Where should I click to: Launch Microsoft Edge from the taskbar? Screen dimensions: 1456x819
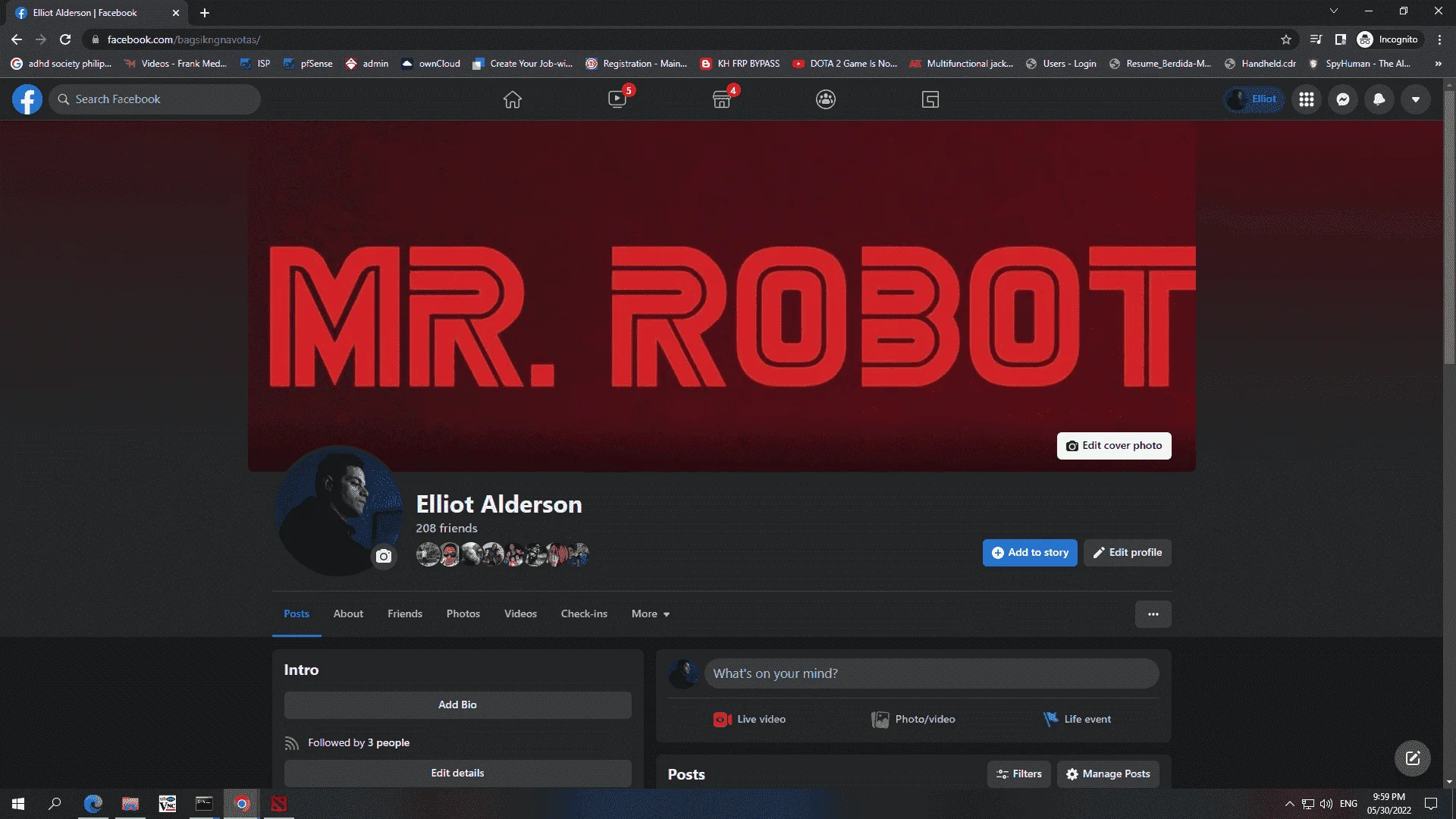[x=93, y=804]
